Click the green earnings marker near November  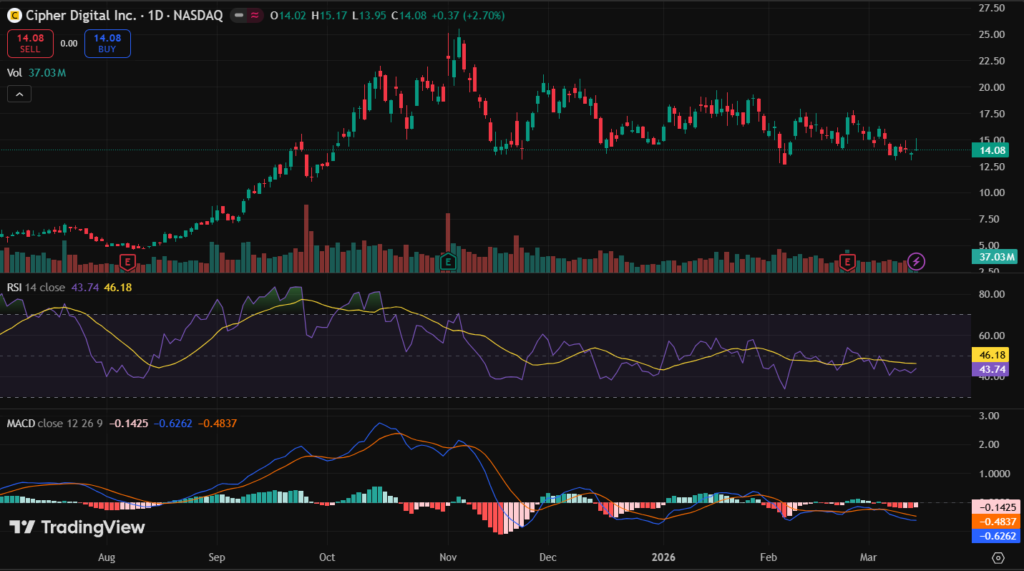pyautogui.click(x=449, y=261)
